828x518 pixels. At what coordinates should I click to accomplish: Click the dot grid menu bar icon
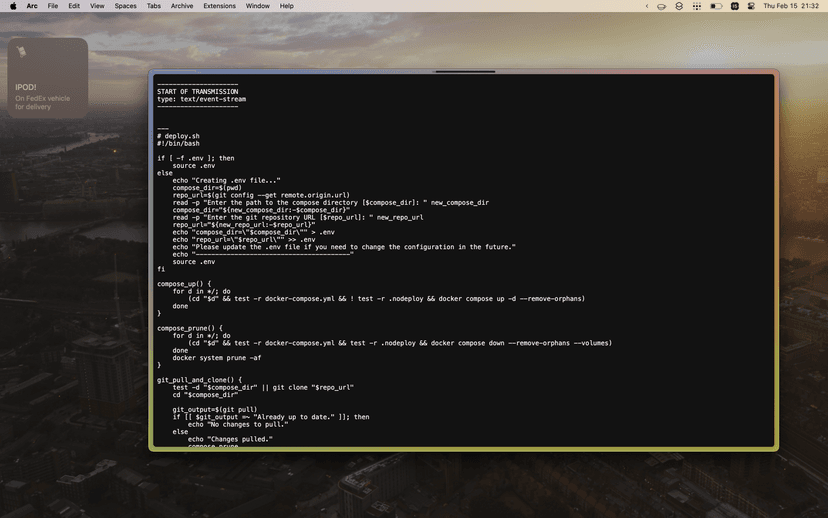tap(697, 6)
